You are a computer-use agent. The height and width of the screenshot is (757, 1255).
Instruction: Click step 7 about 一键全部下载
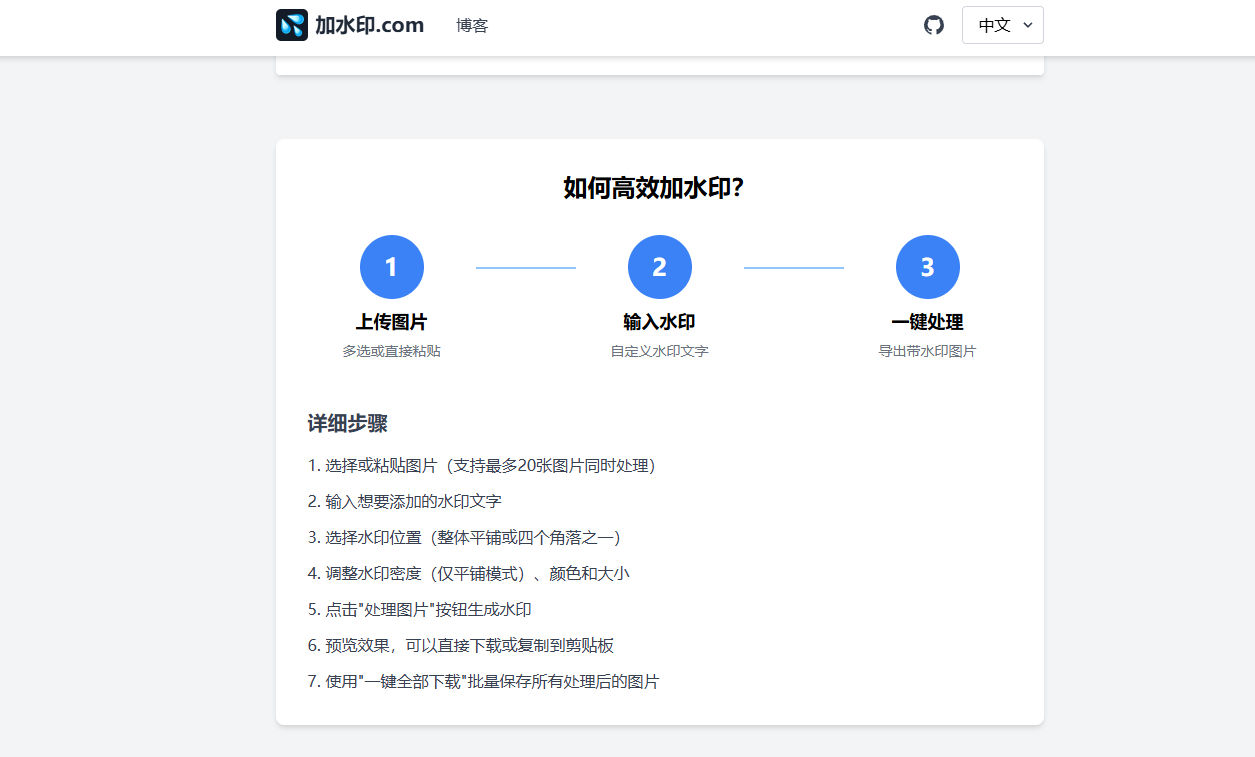coord(483,682)
